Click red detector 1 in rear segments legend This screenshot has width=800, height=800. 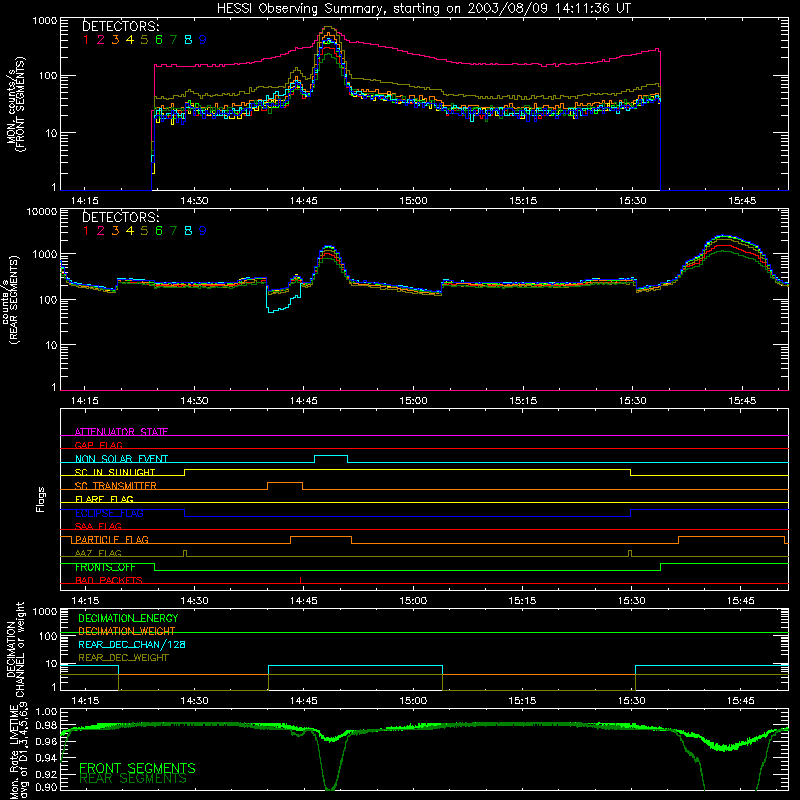point(86,231)
